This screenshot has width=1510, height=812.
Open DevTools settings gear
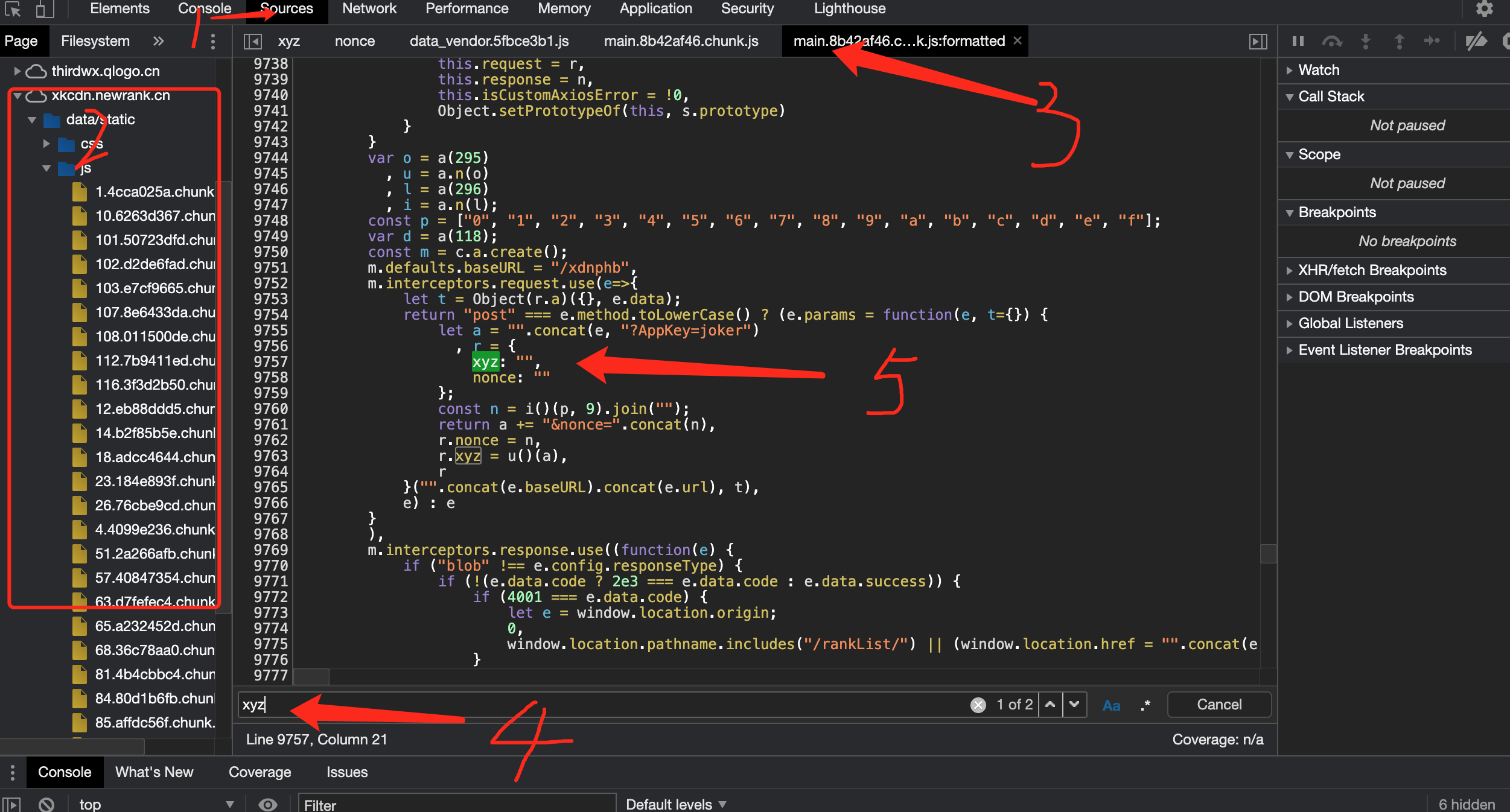pyautogui.click(x=1484, y=9)
